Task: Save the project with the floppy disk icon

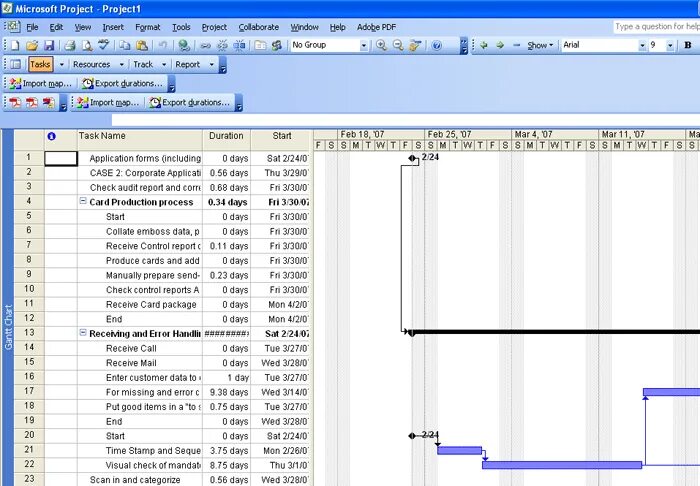Action: pyautogui.click(x=48, y=45)
